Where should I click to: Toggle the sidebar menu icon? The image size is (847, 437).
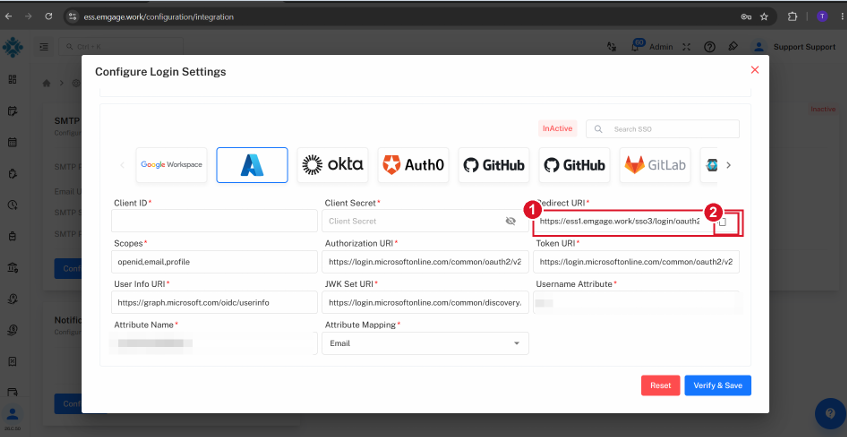44,47
